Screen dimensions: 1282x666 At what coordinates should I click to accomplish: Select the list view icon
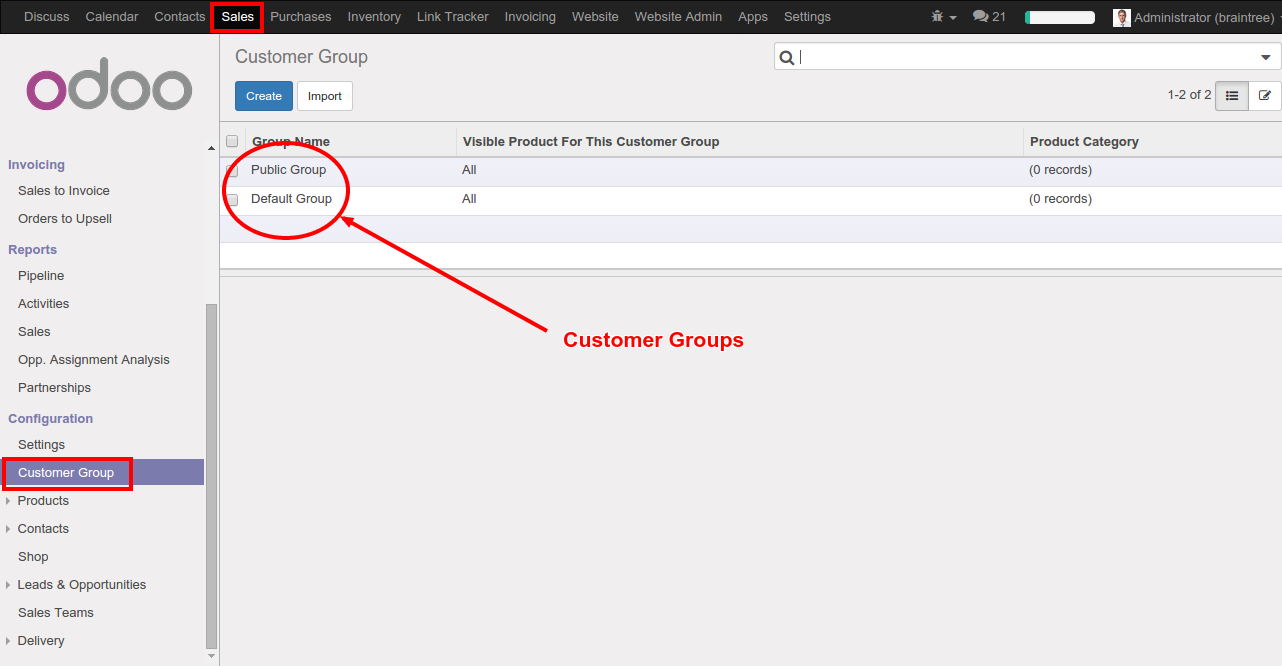click(x=1231, y=95)
